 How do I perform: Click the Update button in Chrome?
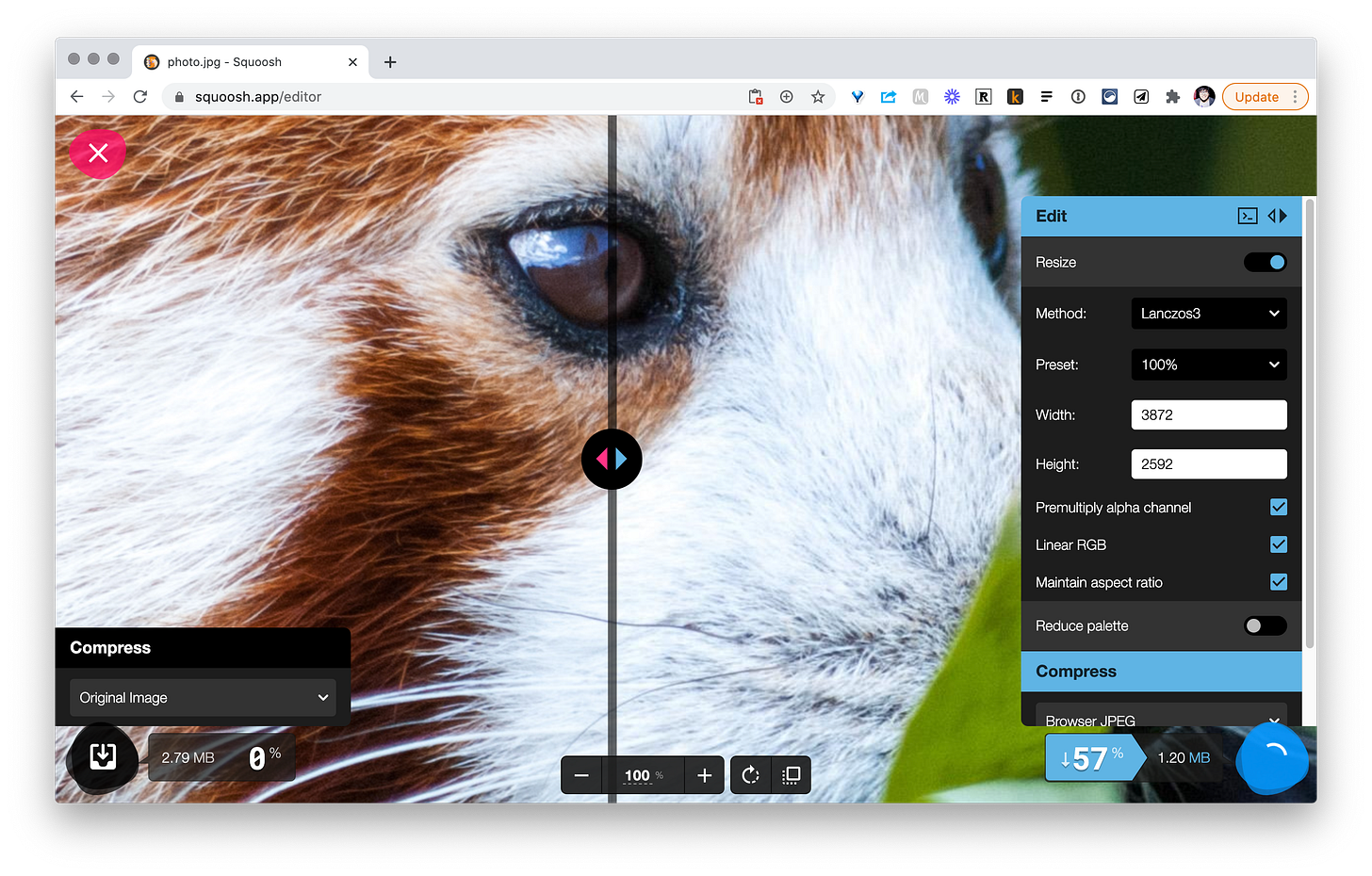1257,96
